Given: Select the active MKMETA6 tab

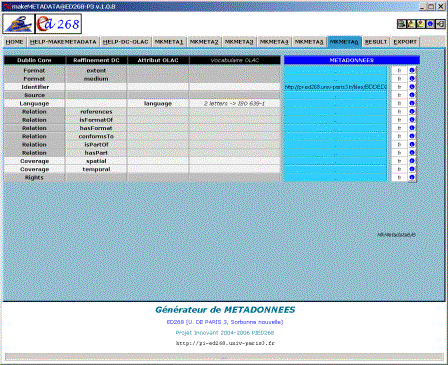Looking at the screenshot, I should [x=344, y=42].
